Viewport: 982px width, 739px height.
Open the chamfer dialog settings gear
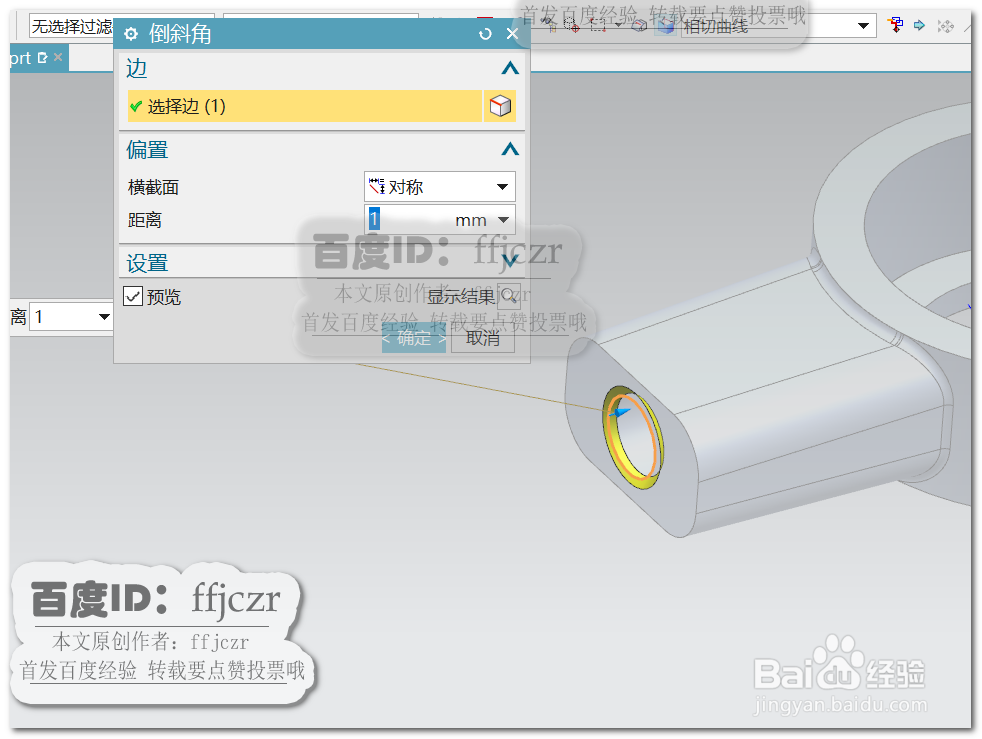[x=131, y=34]
